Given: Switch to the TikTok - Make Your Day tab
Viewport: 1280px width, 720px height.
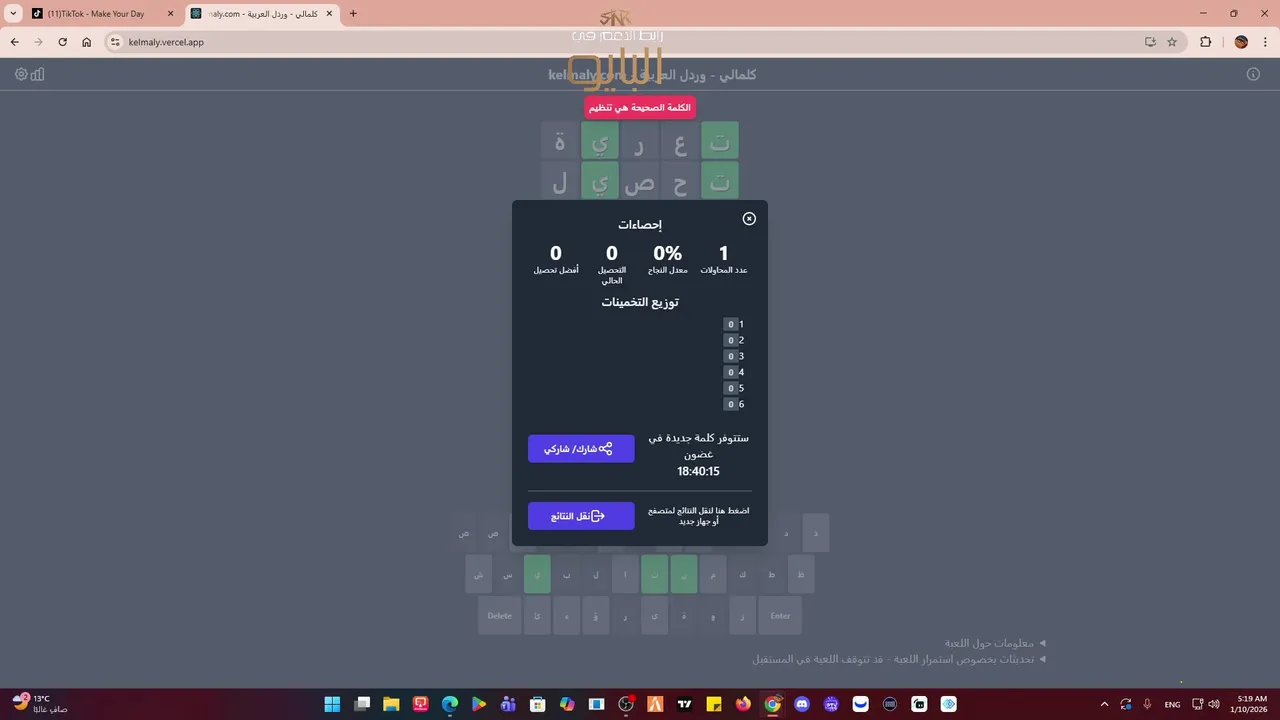Looking at the screenshot, I should (101, 14).
